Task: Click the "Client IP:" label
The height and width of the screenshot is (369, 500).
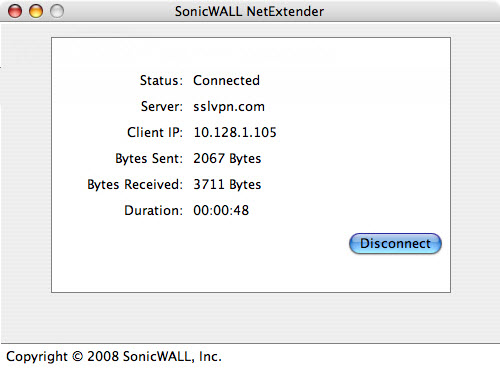Action: point(155,132)
